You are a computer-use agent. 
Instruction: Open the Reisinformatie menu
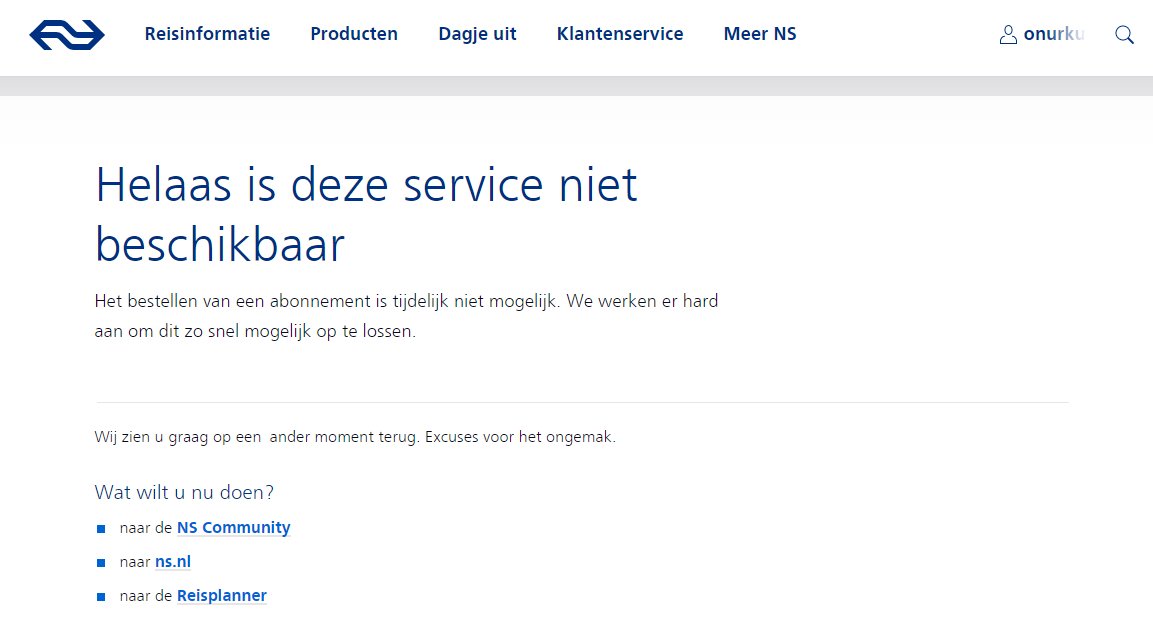207,34
